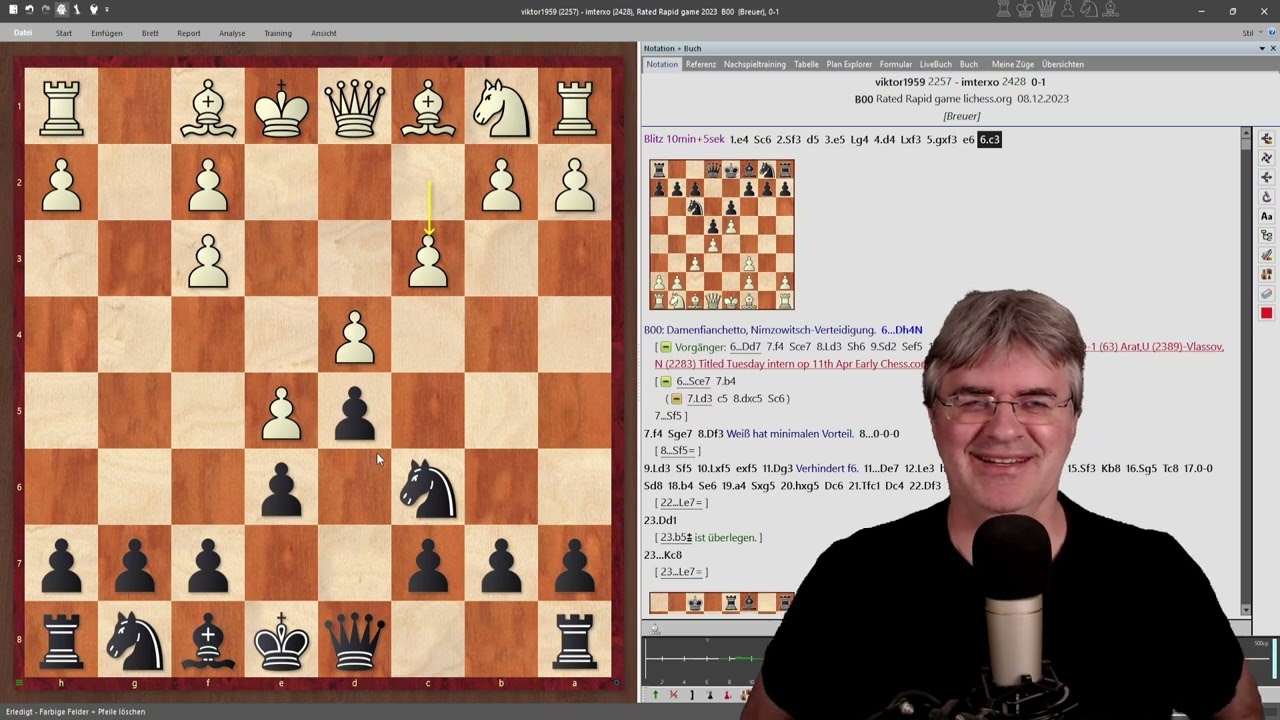Viewport: 1280px width, 720px height.
Task: Open the Notation + Buch panel menu arrow
Action: coord(1262,48)
